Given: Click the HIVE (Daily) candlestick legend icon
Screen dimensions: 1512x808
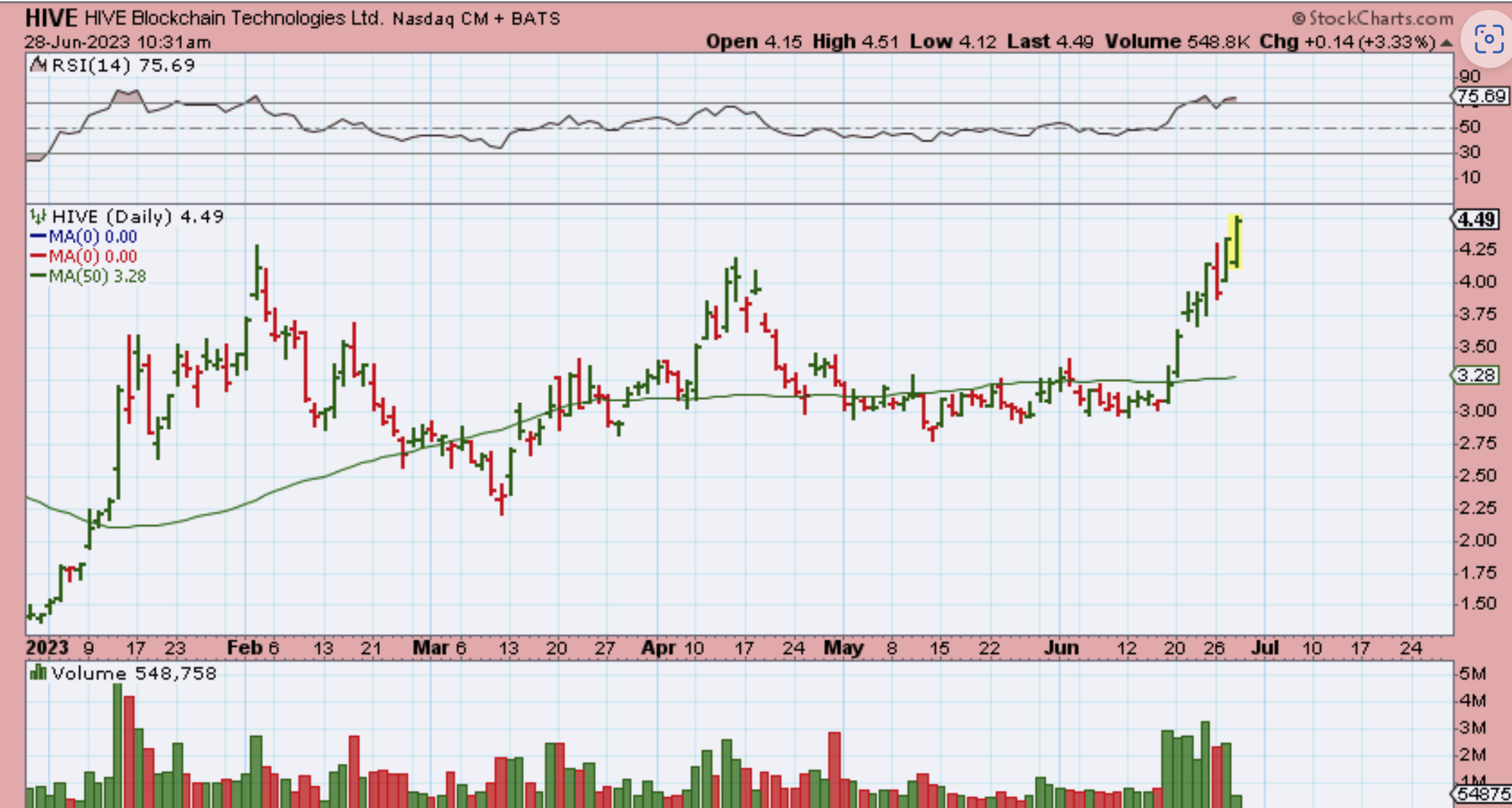Looking at the screenshot, I should point(38,217).
